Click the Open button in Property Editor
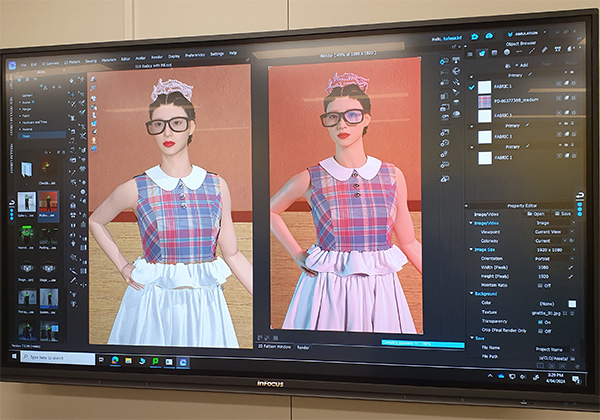600x420 pixels. coord(536,213)
